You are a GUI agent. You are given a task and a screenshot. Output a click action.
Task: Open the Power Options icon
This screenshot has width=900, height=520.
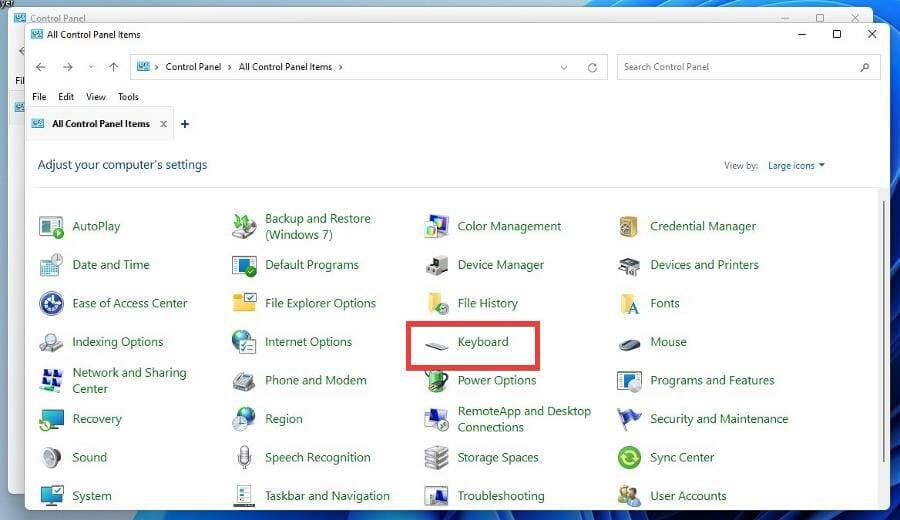[437, 381]
